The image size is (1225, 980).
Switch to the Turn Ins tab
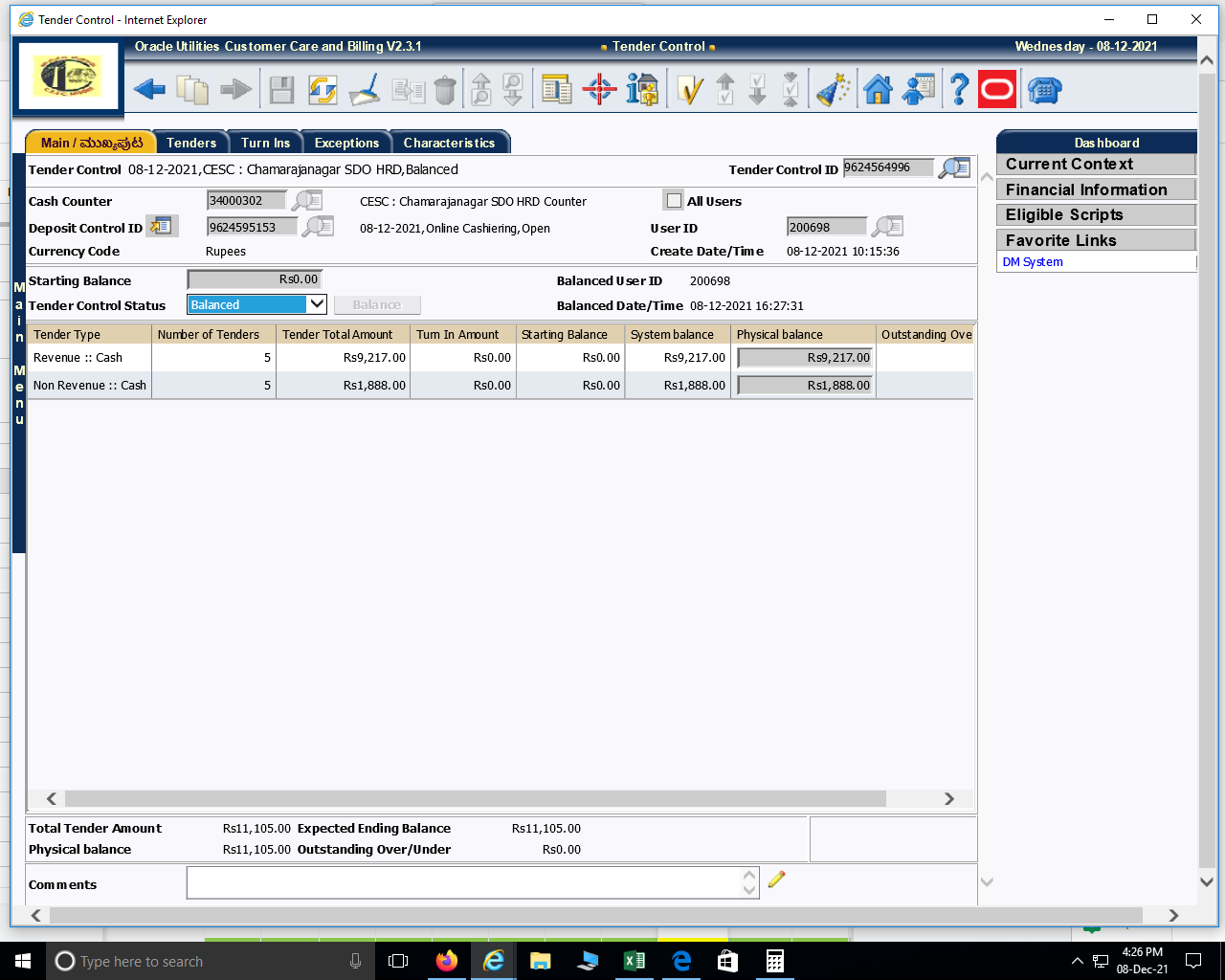[x=265, y=143]
